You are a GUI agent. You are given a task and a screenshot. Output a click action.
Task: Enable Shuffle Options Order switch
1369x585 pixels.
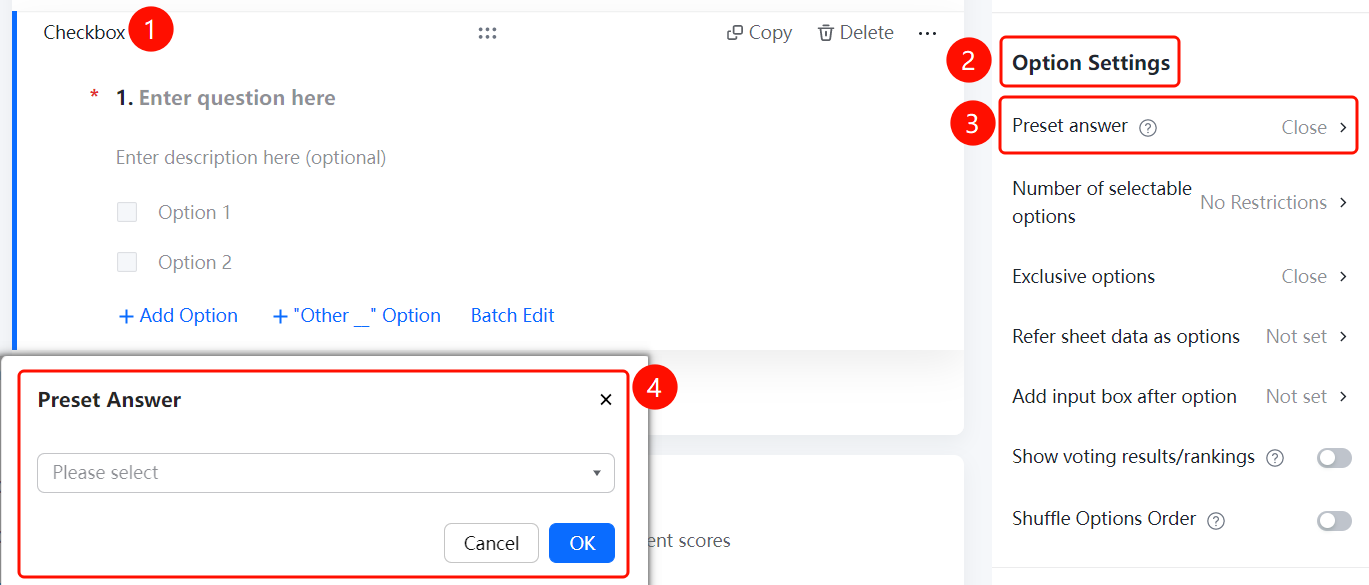[1334, 520]
